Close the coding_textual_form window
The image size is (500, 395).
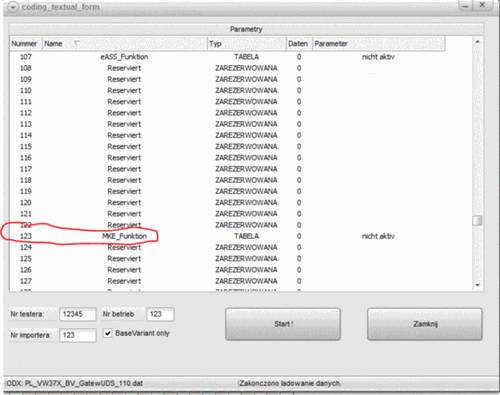[482, 5]
